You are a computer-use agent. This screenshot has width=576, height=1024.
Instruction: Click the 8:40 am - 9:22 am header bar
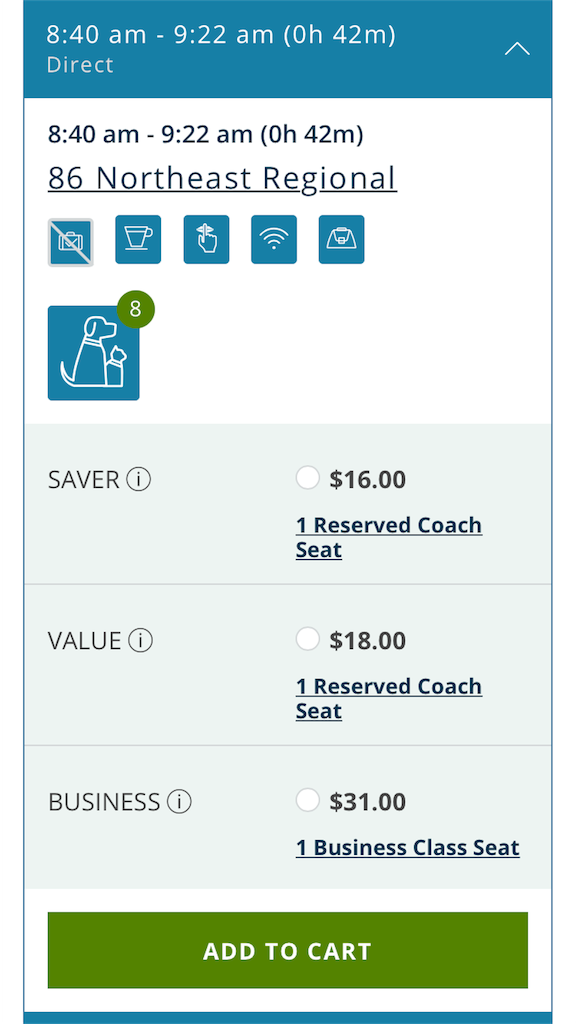coord(288,49)
